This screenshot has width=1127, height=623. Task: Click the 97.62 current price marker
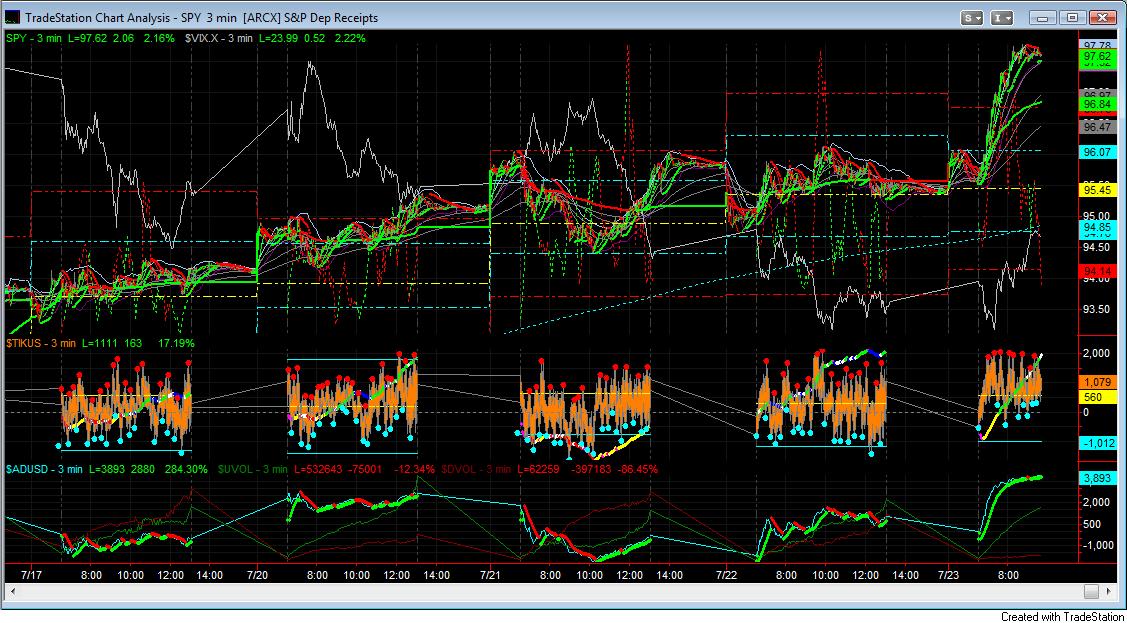click(1099, 57)
